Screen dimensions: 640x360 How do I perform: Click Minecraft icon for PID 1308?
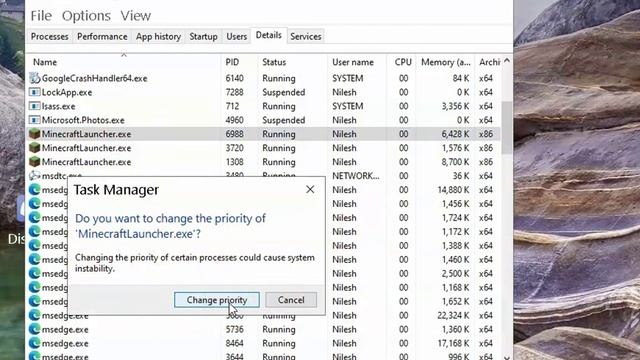[x=35, y=162]
